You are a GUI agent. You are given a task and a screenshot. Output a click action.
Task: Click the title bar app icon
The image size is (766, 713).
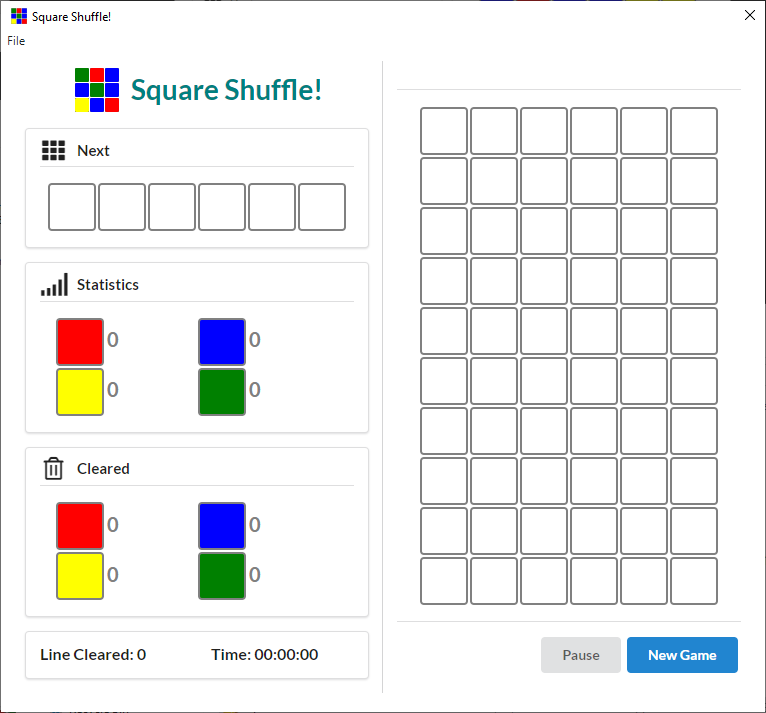click(19, 16)
